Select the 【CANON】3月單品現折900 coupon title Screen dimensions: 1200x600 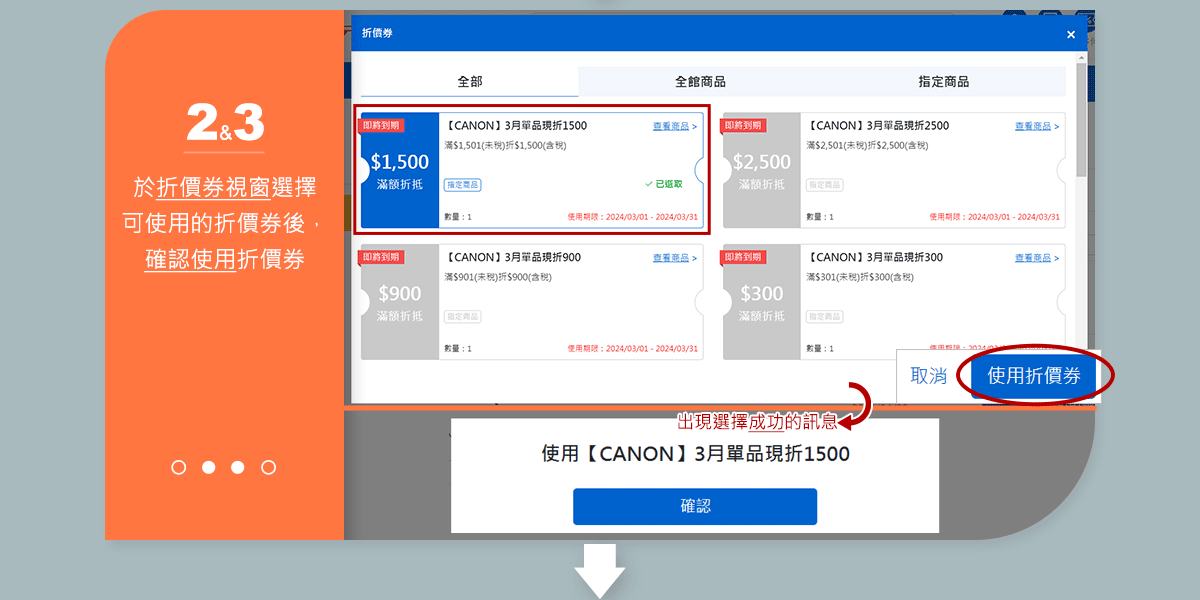coord(512,258)
